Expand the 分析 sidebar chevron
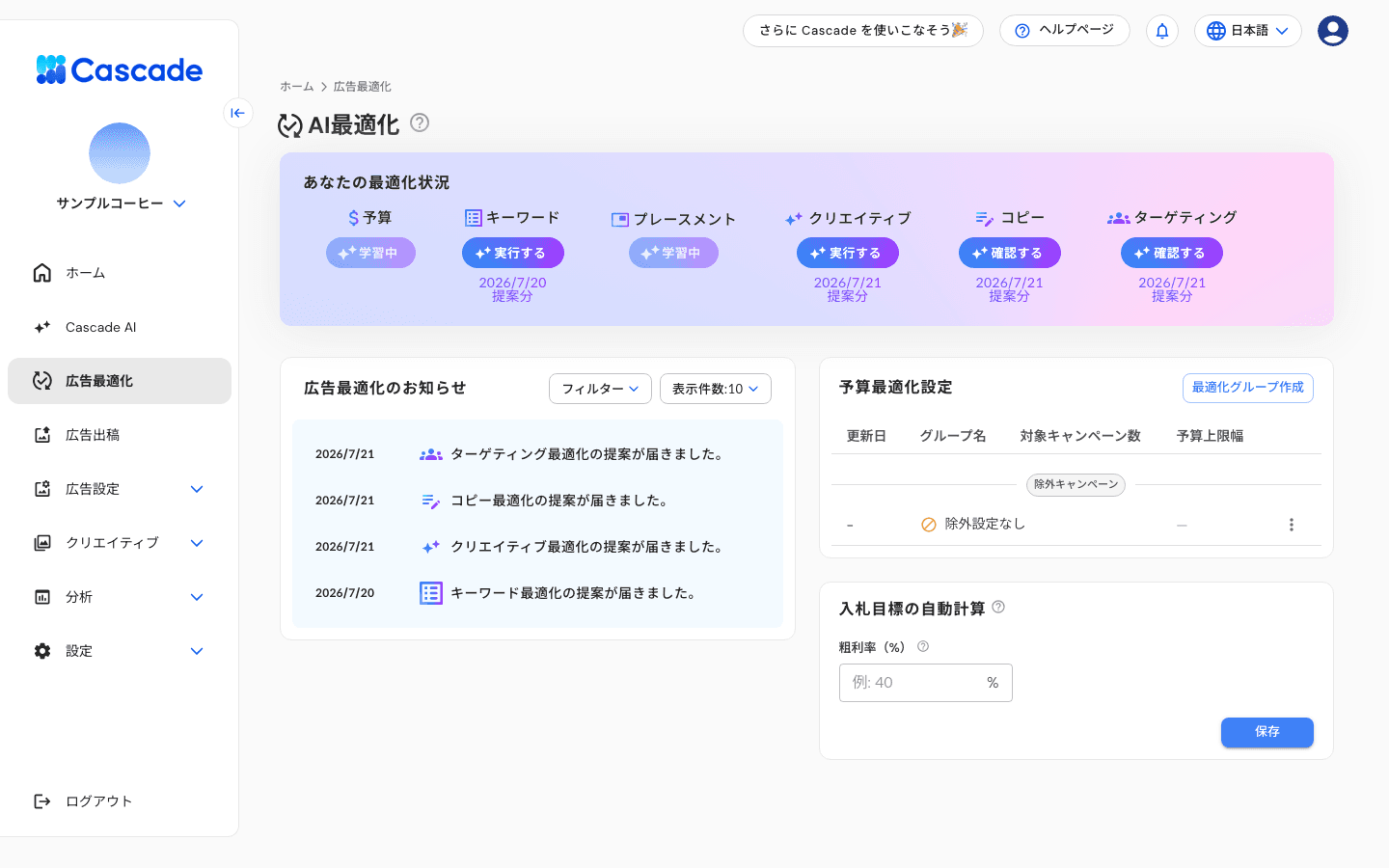The width and height of the screenshot is (1389, 868). pyautogui.click(x=197, y=597)
